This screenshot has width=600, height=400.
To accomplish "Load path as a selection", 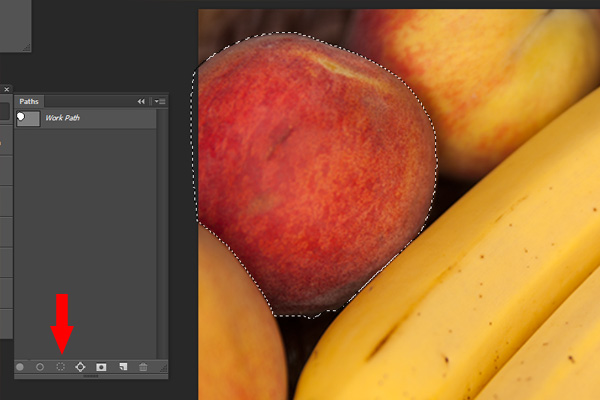I will (60, 367).
